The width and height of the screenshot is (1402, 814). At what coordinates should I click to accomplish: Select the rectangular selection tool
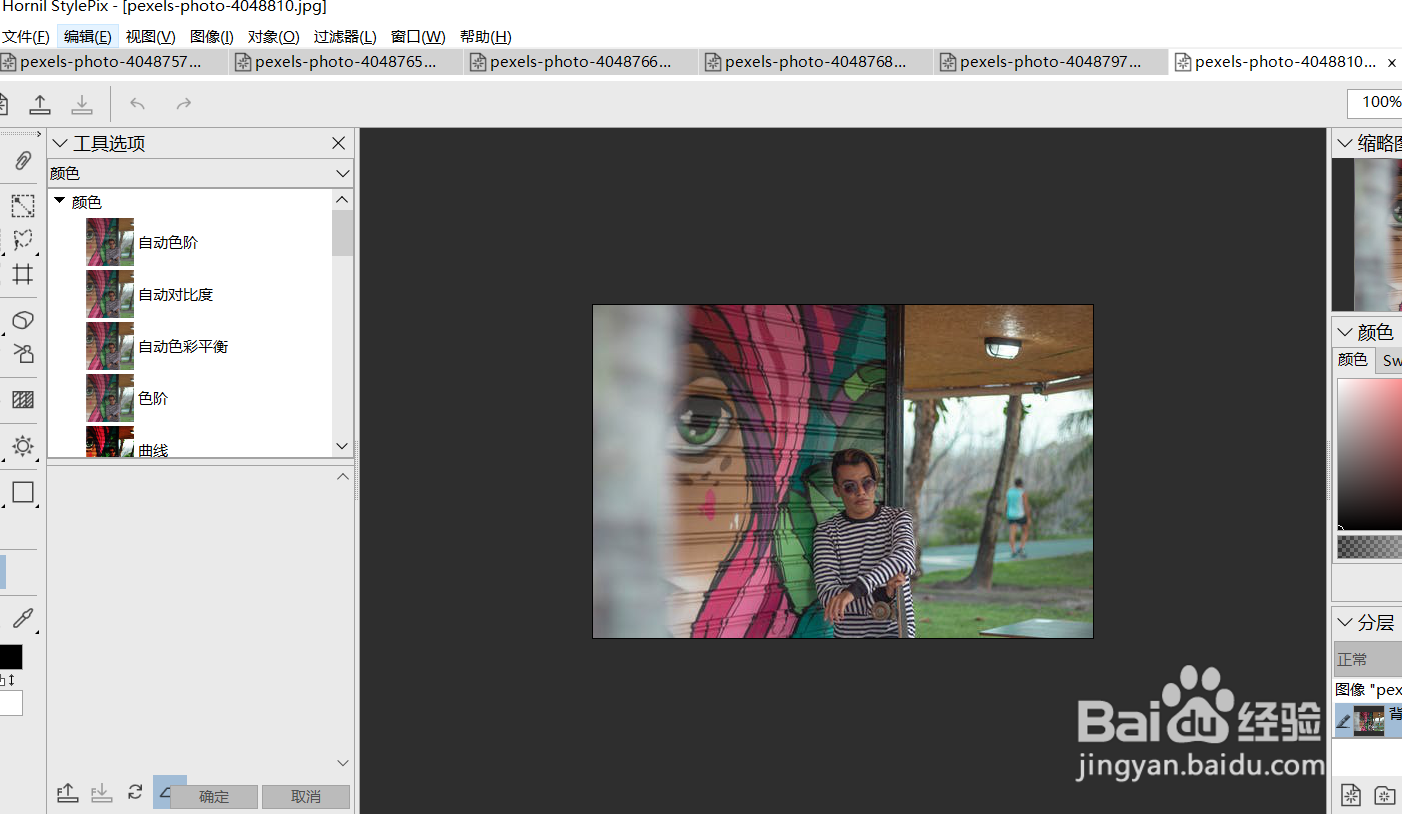click(23, 206)
